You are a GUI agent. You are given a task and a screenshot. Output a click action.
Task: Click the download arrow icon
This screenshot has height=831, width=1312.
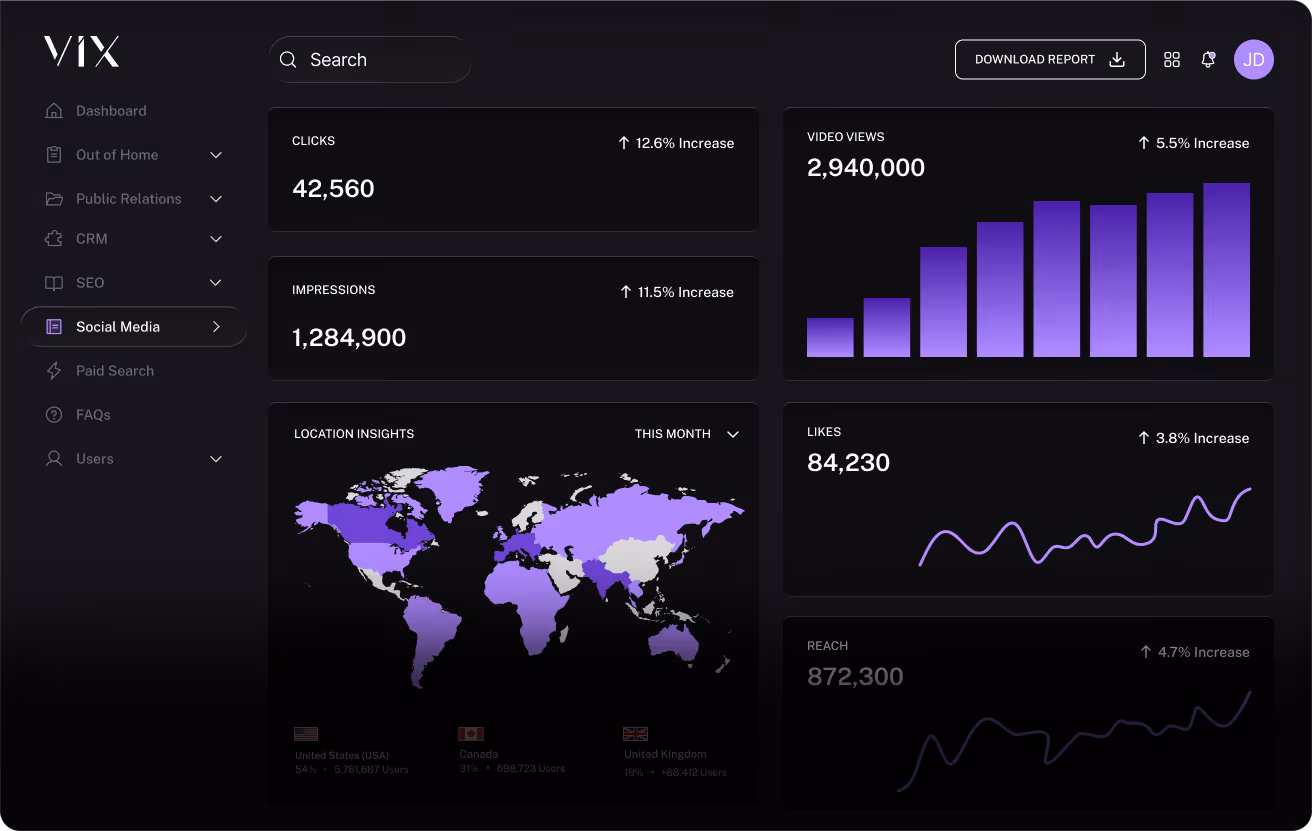(1117, 59)
